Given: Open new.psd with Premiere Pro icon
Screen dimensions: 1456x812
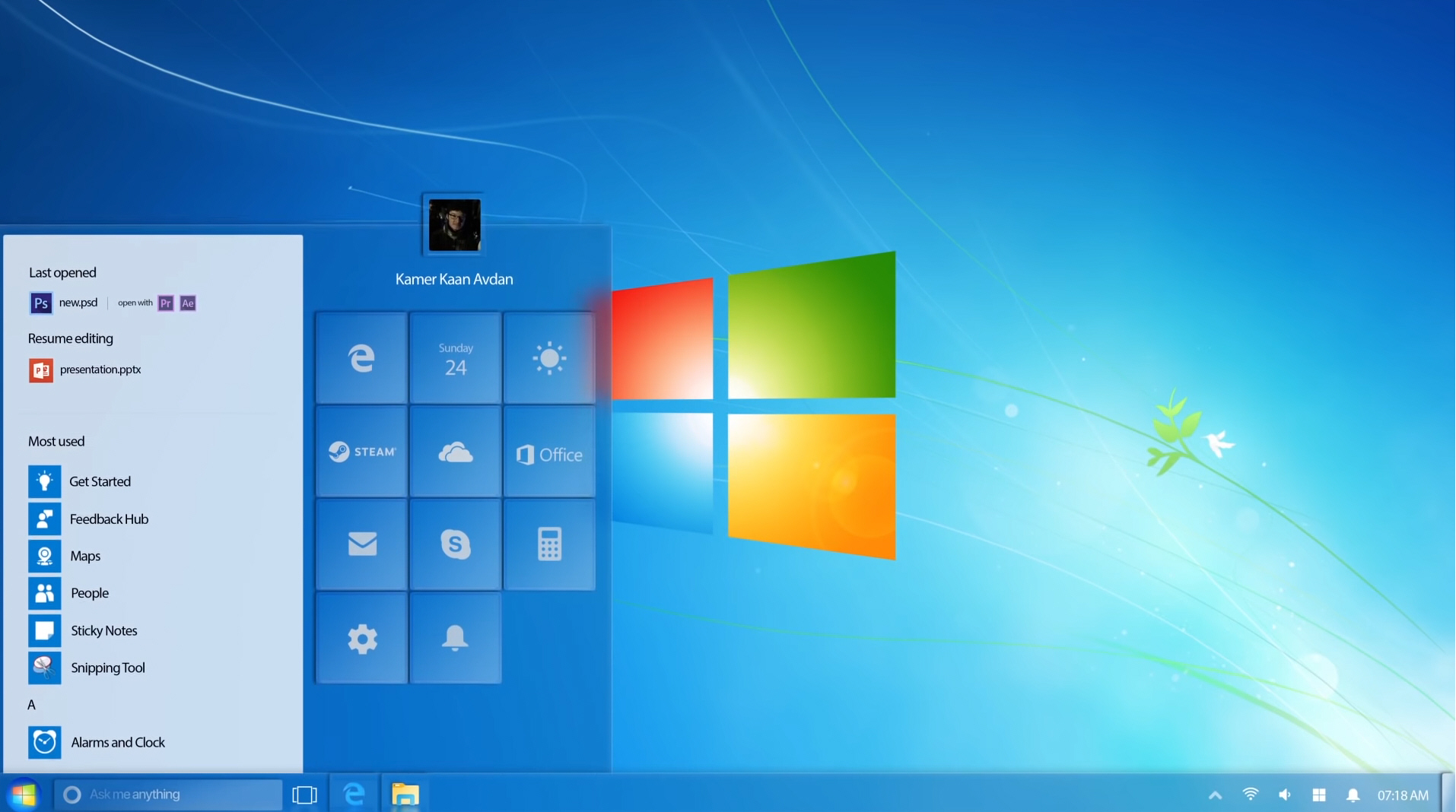Looking at the screenshot, I should 166,303.
